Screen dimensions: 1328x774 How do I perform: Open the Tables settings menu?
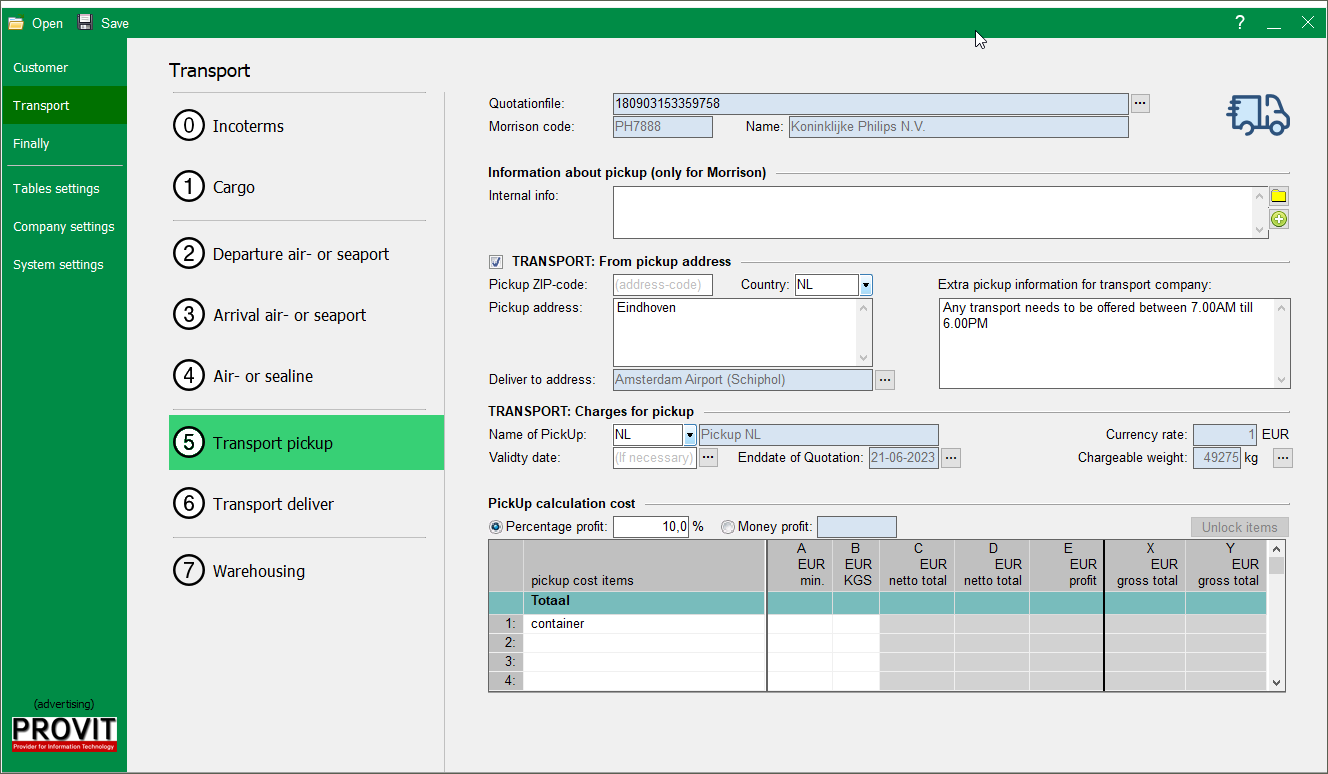(x=56, y=189)
